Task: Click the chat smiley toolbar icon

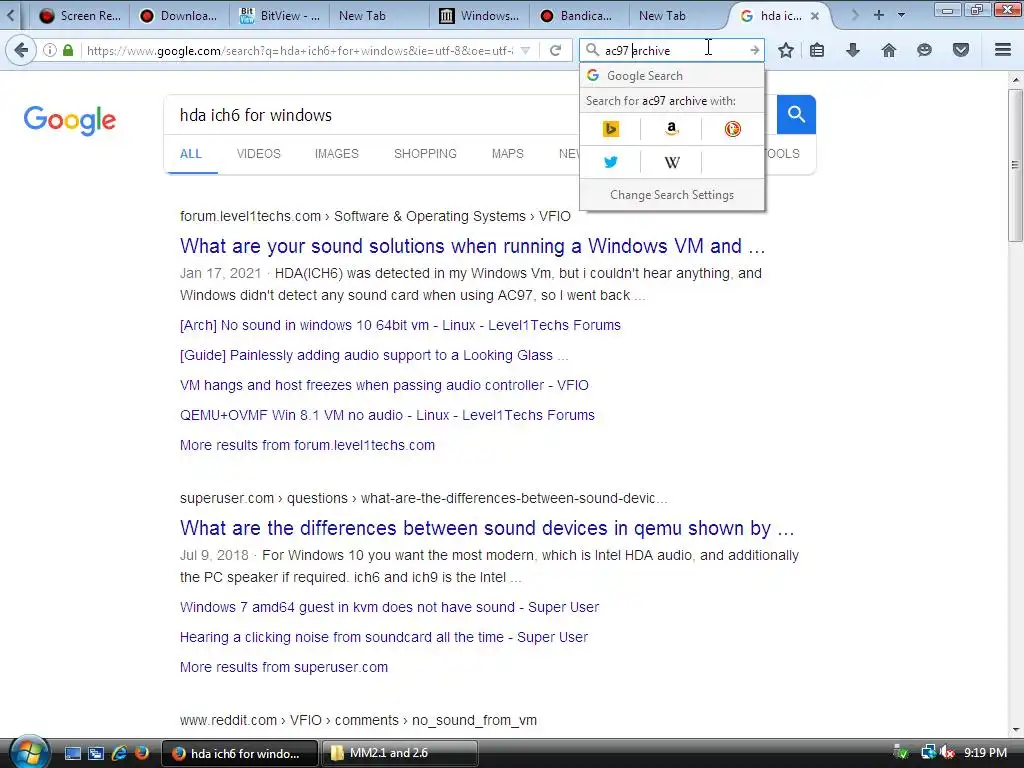Action: pos(924,50)
